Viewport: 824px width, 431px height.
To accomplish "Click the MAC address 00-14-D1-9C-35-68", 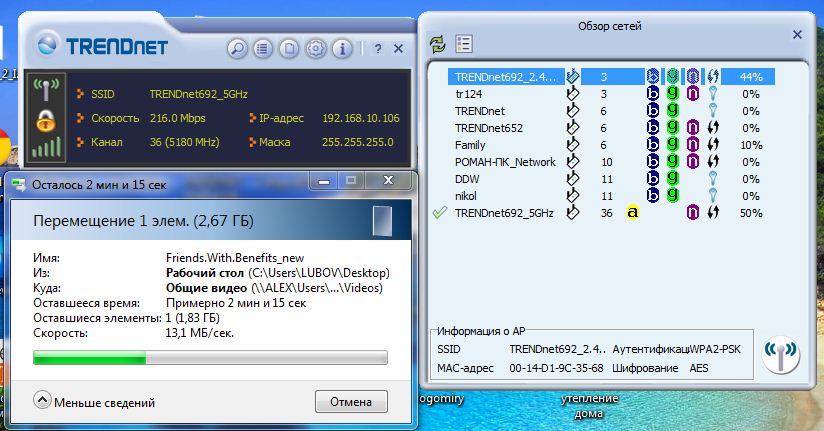I will 556,368.
